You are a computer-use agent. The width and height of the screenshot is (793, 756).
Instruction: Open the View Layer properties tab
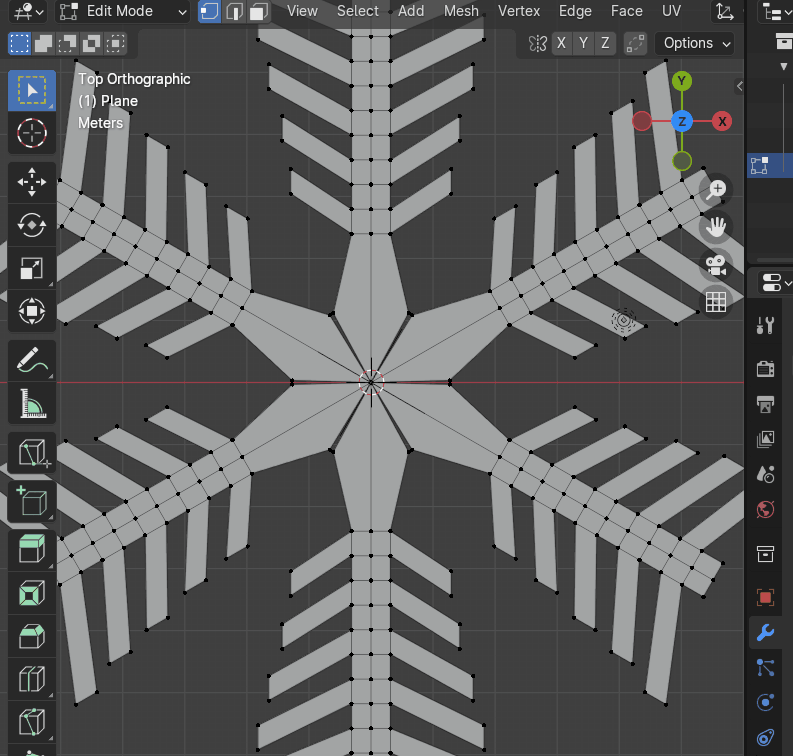pos(765,439)
